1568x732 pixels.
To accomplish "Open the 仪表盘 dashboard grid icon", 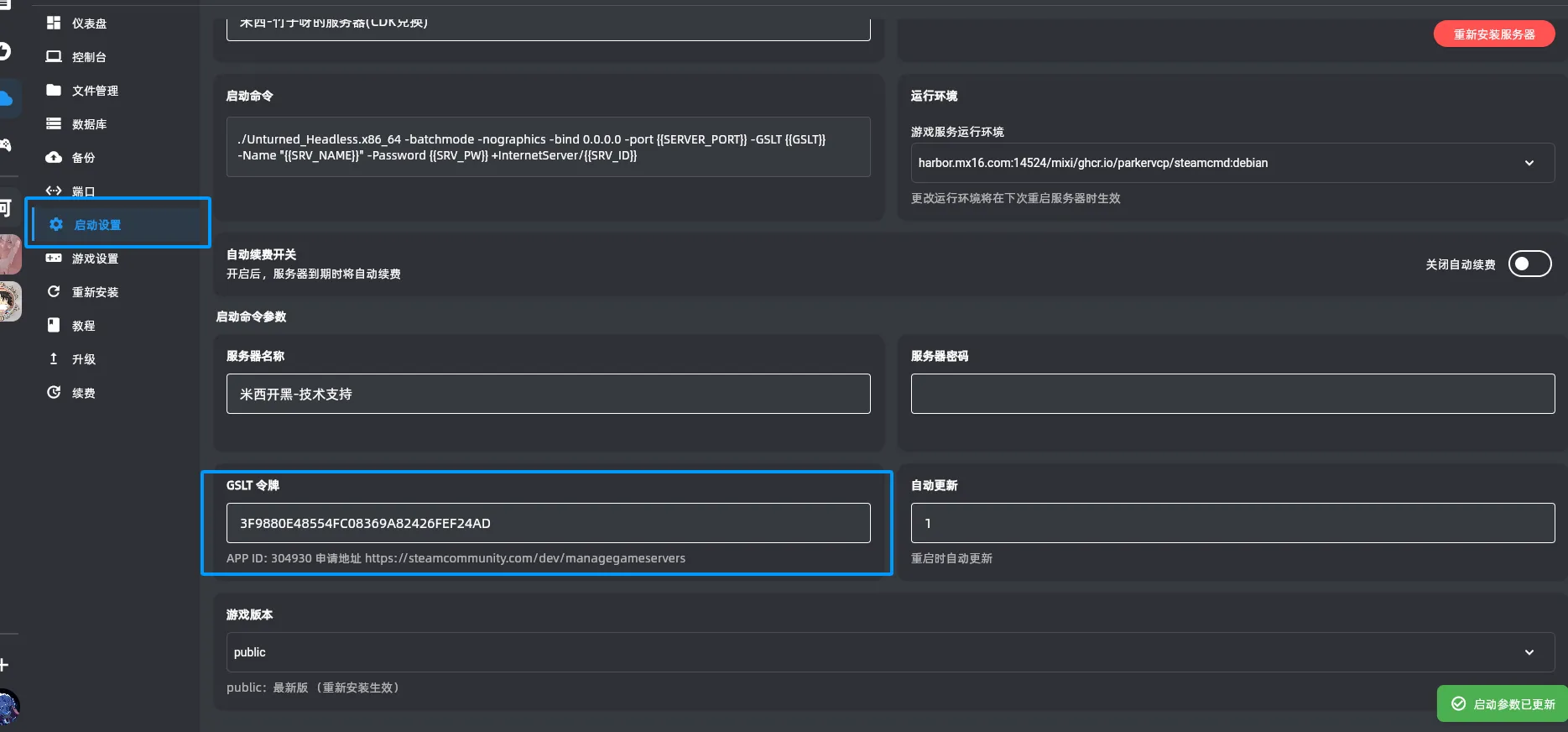I will tap(54, 23).
